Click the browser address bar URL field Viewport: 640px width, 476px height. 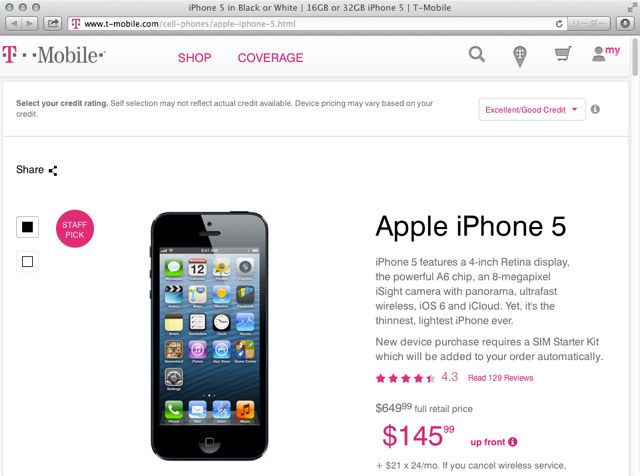pos(314,24)
